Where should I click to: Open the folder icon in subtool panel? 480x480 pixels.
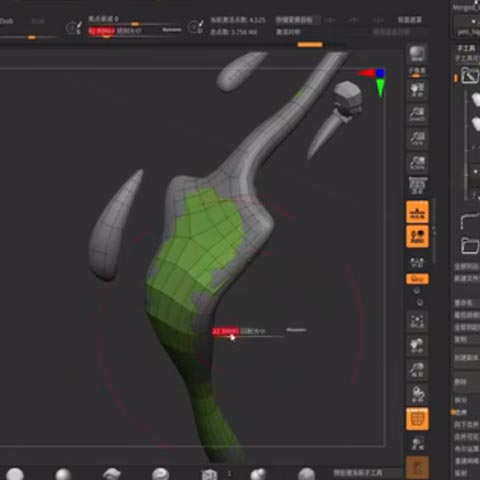coord(469,246)
